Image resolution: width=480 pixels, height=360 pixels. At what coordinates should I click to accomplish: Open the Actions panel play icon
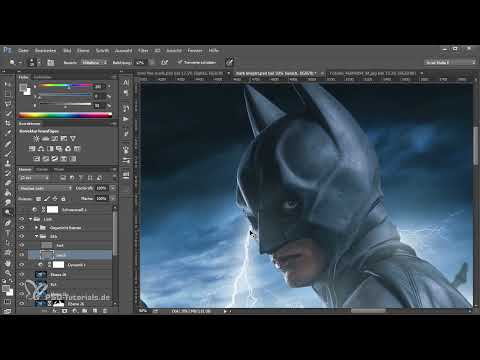coord(126,119)
